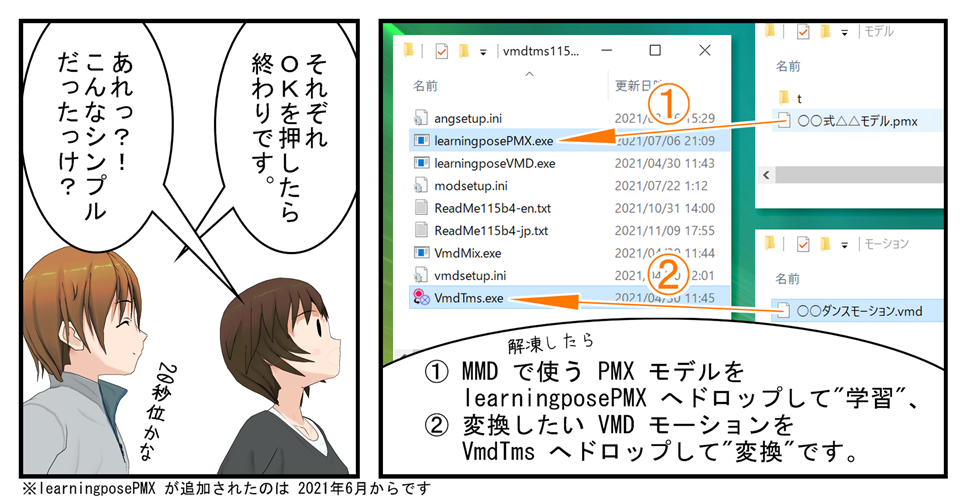Click the horizontal scrollbar track in モデル window
Image resolution: width=967 pixels, height=504 pixels.
[x=860, y=175]
